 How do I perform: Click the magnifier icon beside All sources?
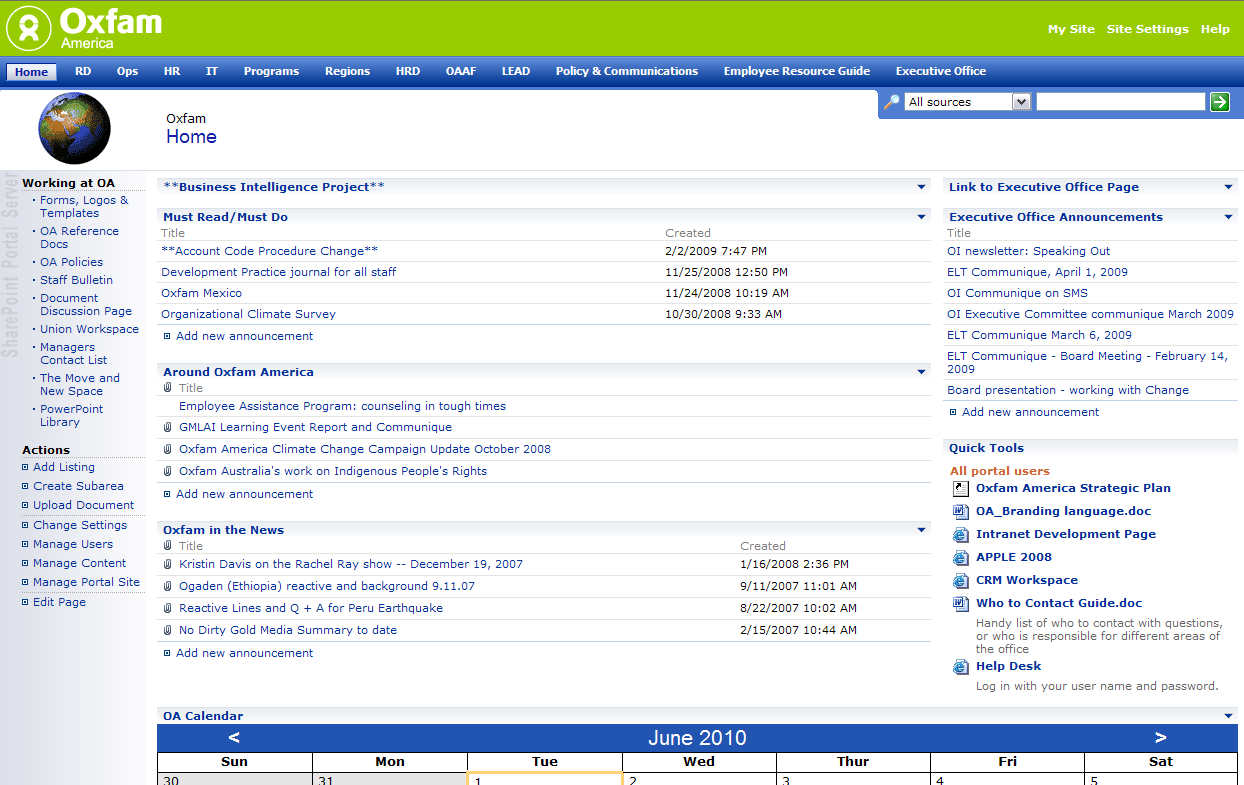(x=892, y=101)
